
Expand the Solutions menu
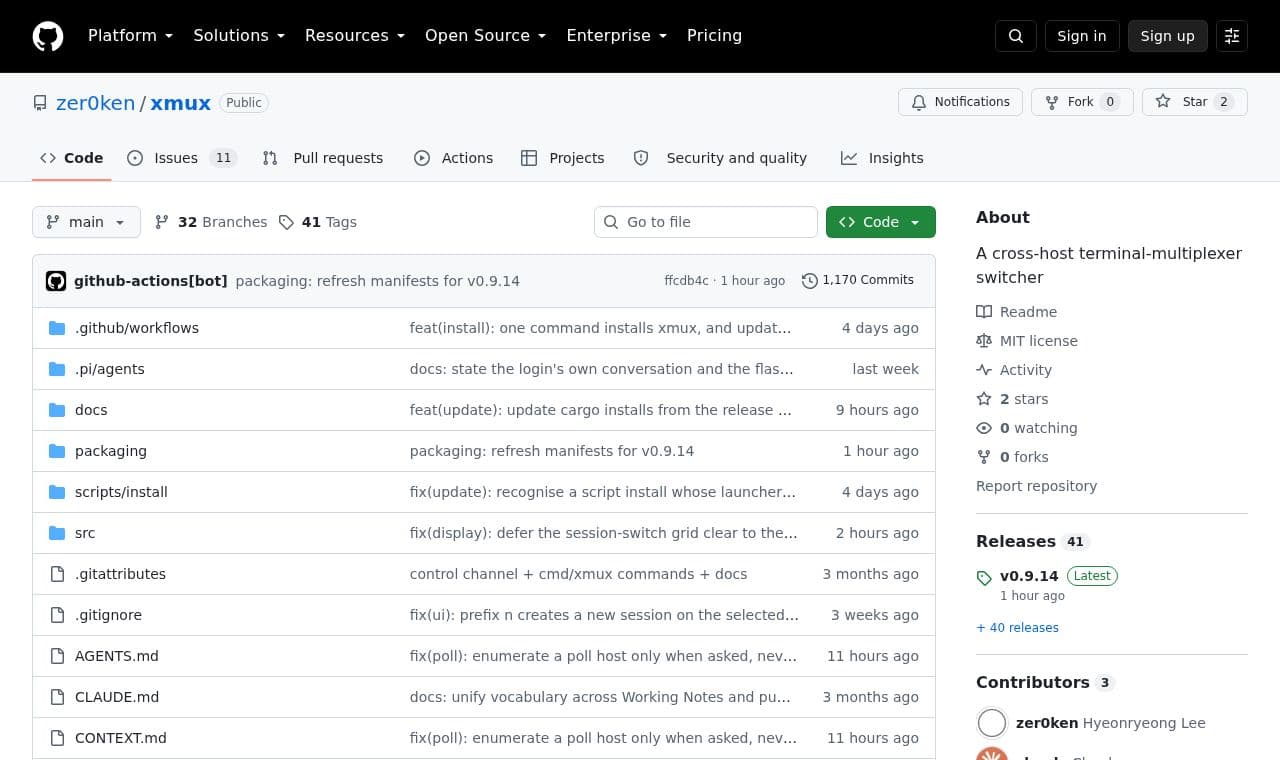(x=239, y=36)
